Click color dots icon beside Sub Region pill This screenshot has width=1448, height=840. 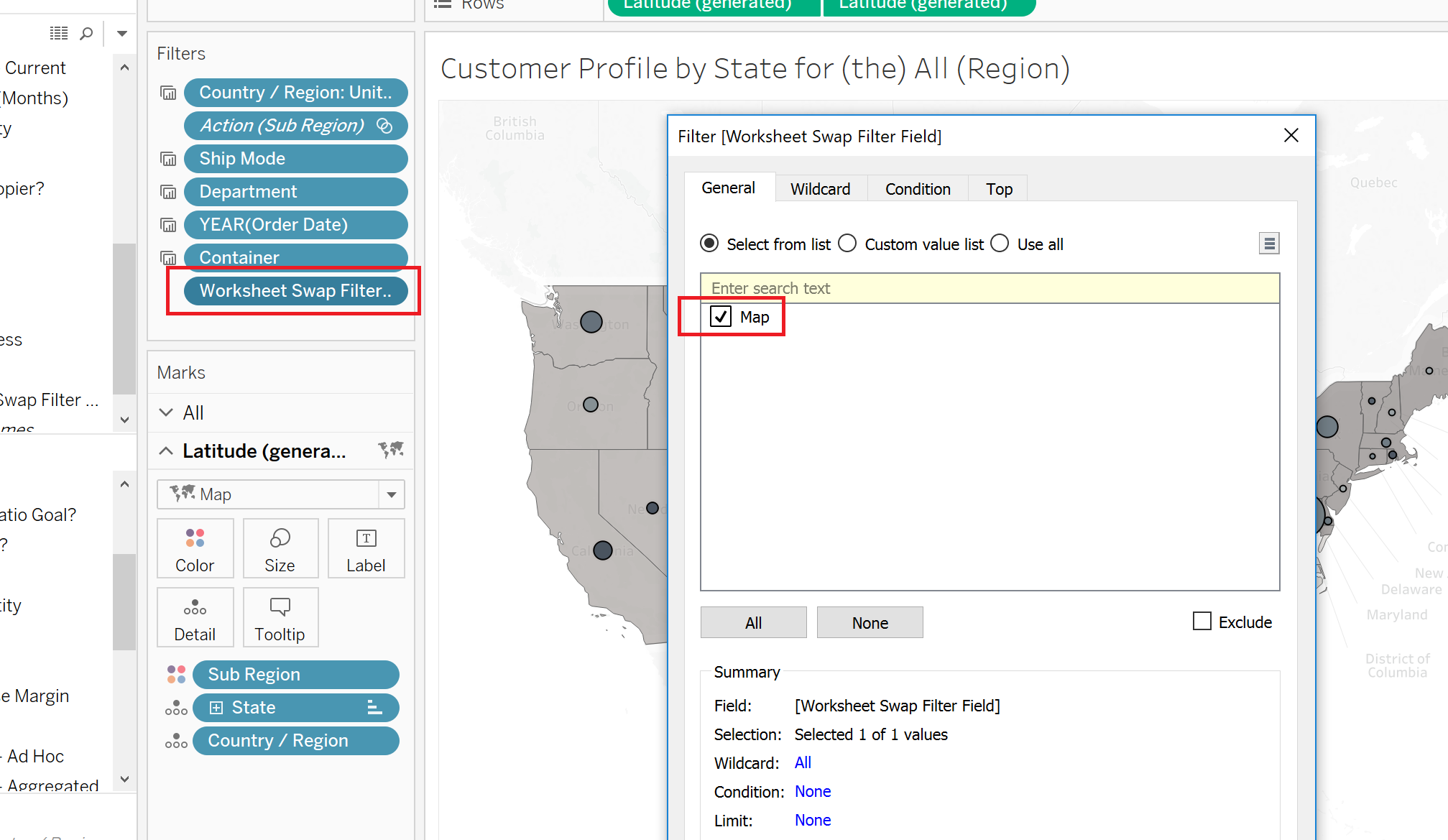click(176, 674)
